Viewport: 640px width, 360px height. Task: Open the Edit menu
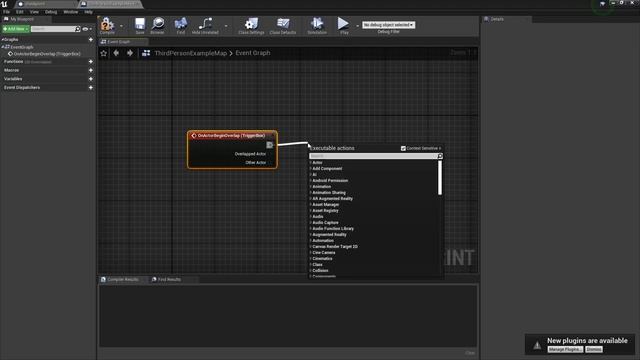(20, 12)
